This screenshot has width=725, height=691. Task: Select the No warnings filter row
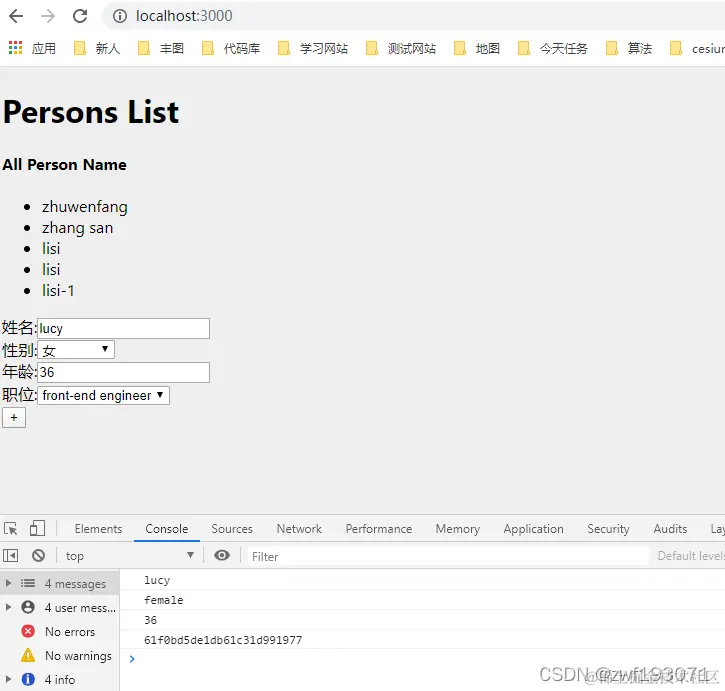60,655
